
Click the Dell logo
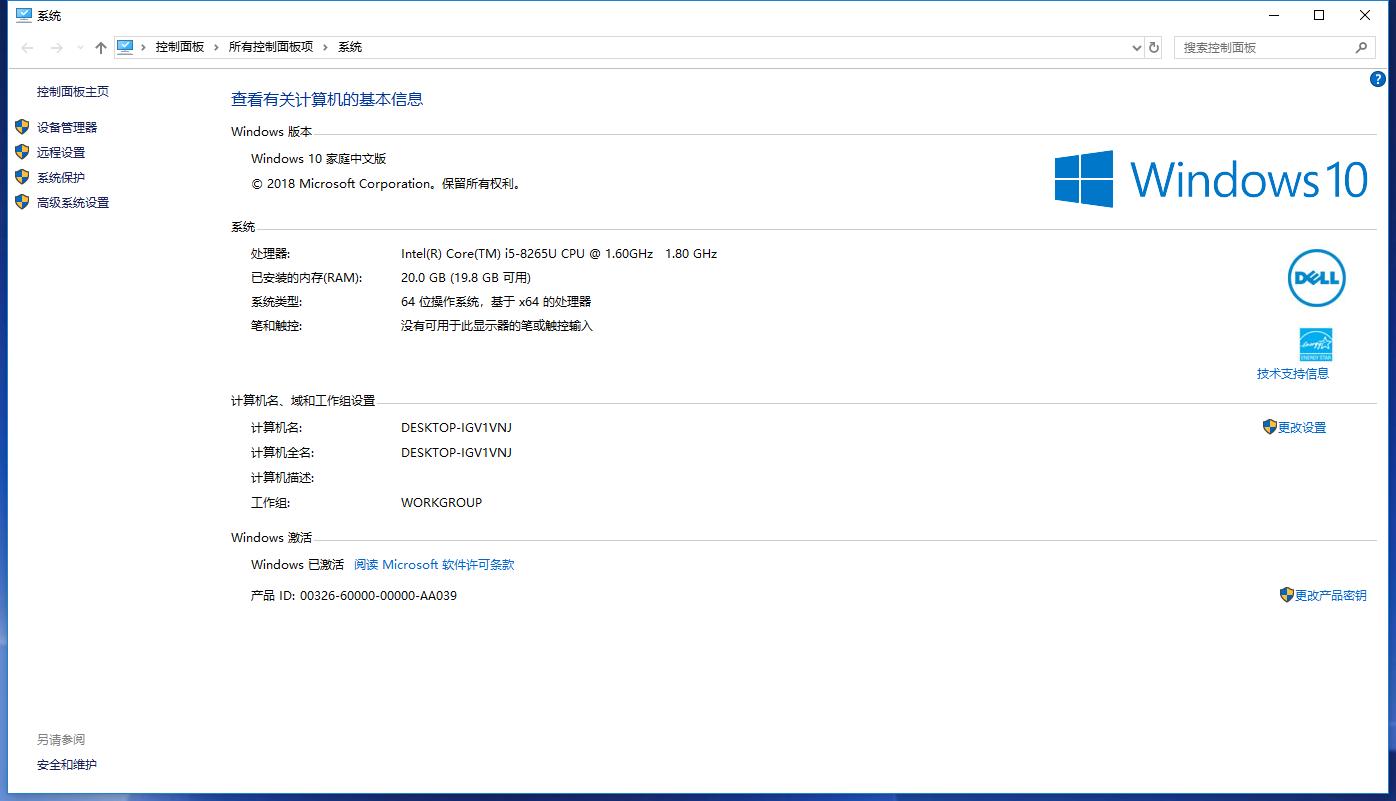coord(1316,278)
